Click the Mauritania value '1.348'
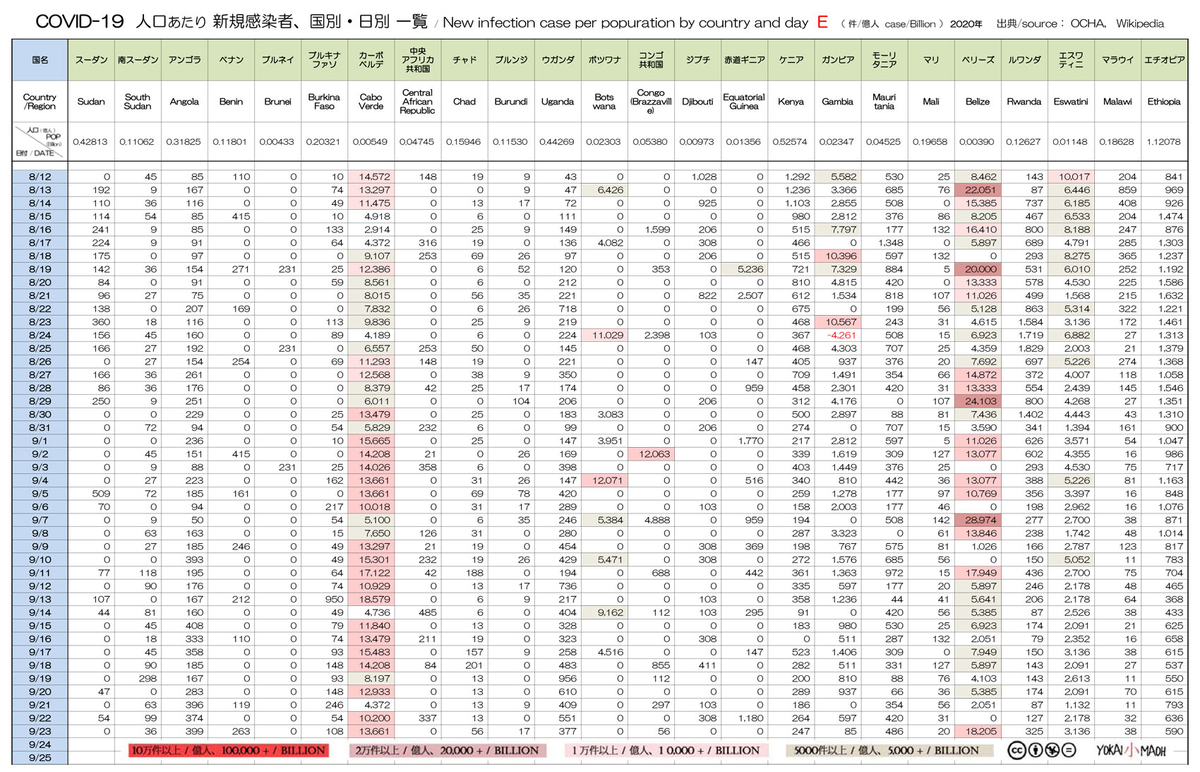This screenshot has height=772, width=1200. tap(890, 243)
